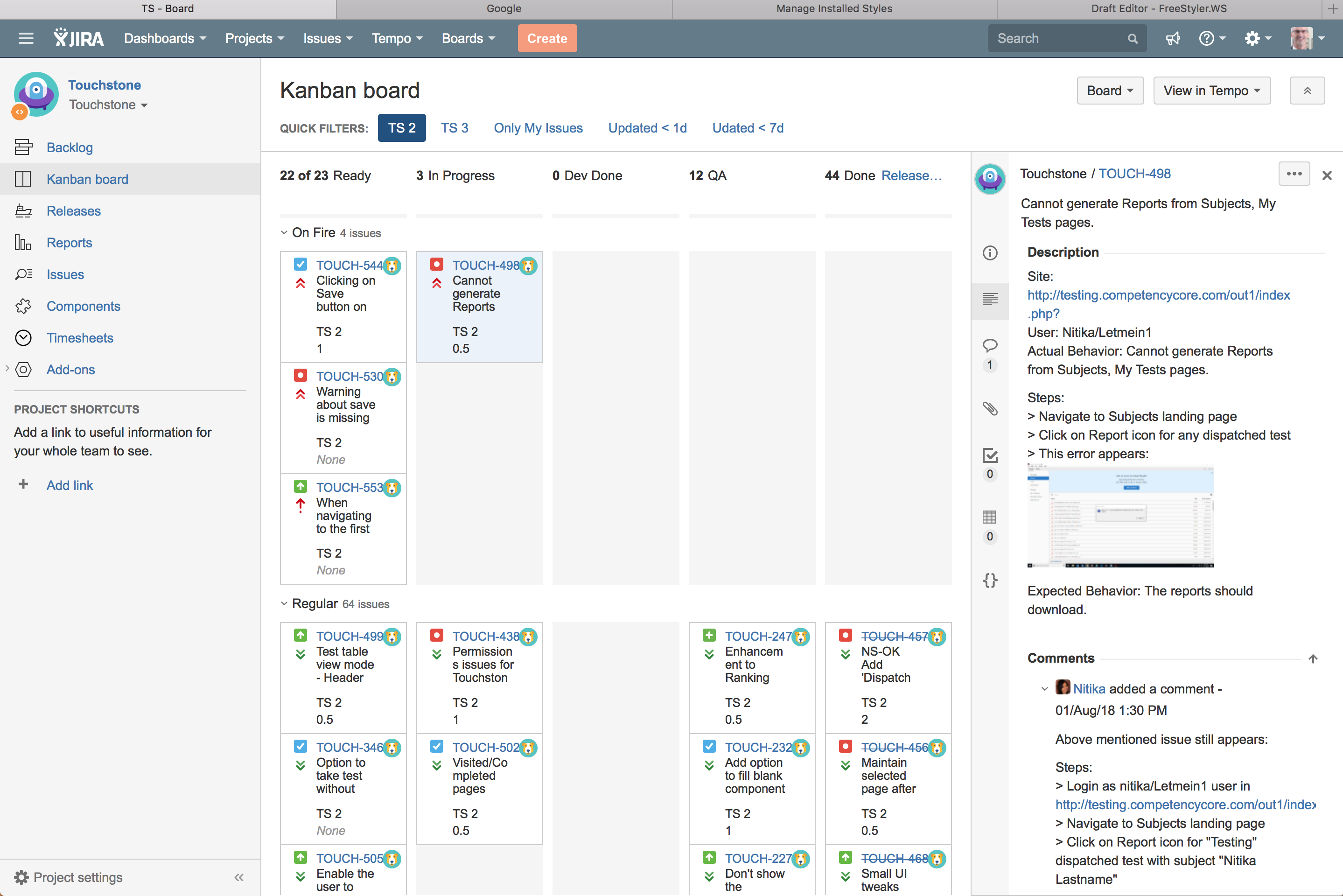Screen dimensions: 1343x896
Task: Click Nitika's name in the comment
Action: (x=1089, y=689)
